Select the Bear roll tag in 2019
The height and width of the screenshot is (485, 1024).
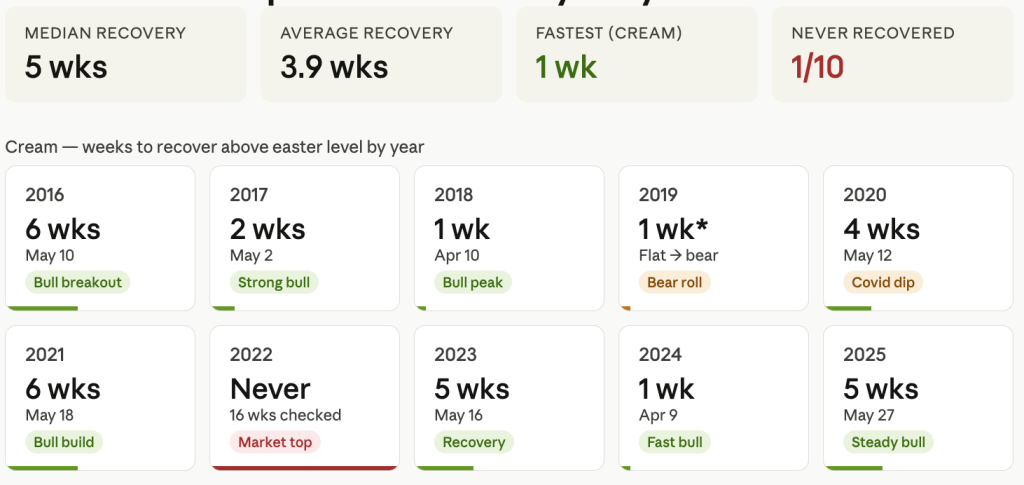click(675, 283)
